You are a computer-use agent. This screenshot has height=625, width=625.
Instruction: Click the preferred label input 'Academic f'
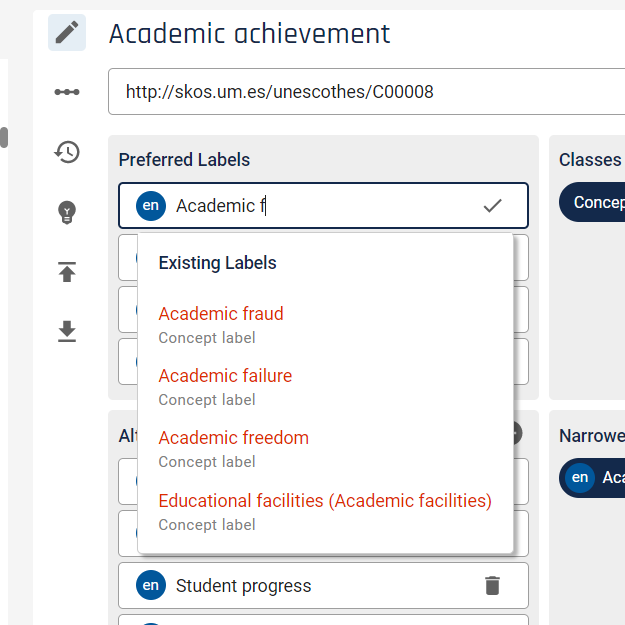[x=323, y=206]
